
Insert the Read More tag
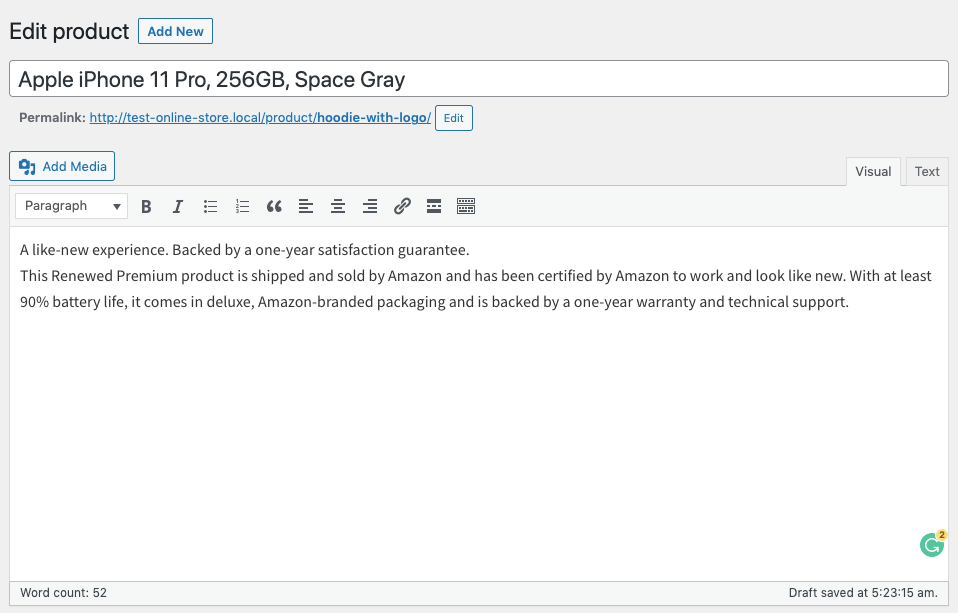click(434, 207)
